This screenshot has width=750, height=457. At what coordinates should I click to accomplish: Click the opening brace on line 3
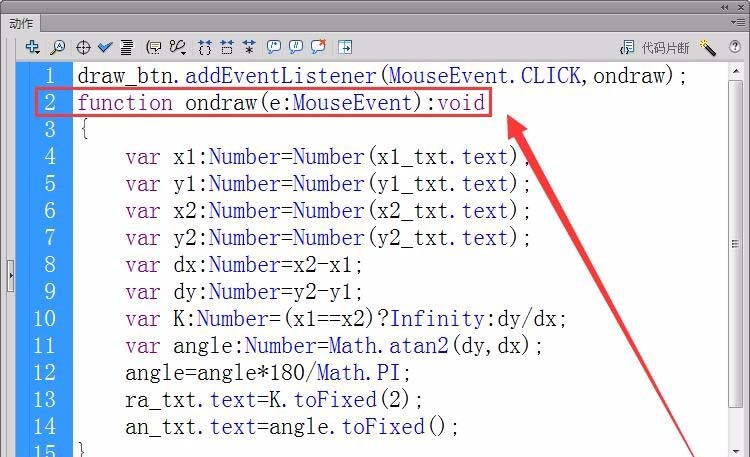coord(84,129)
